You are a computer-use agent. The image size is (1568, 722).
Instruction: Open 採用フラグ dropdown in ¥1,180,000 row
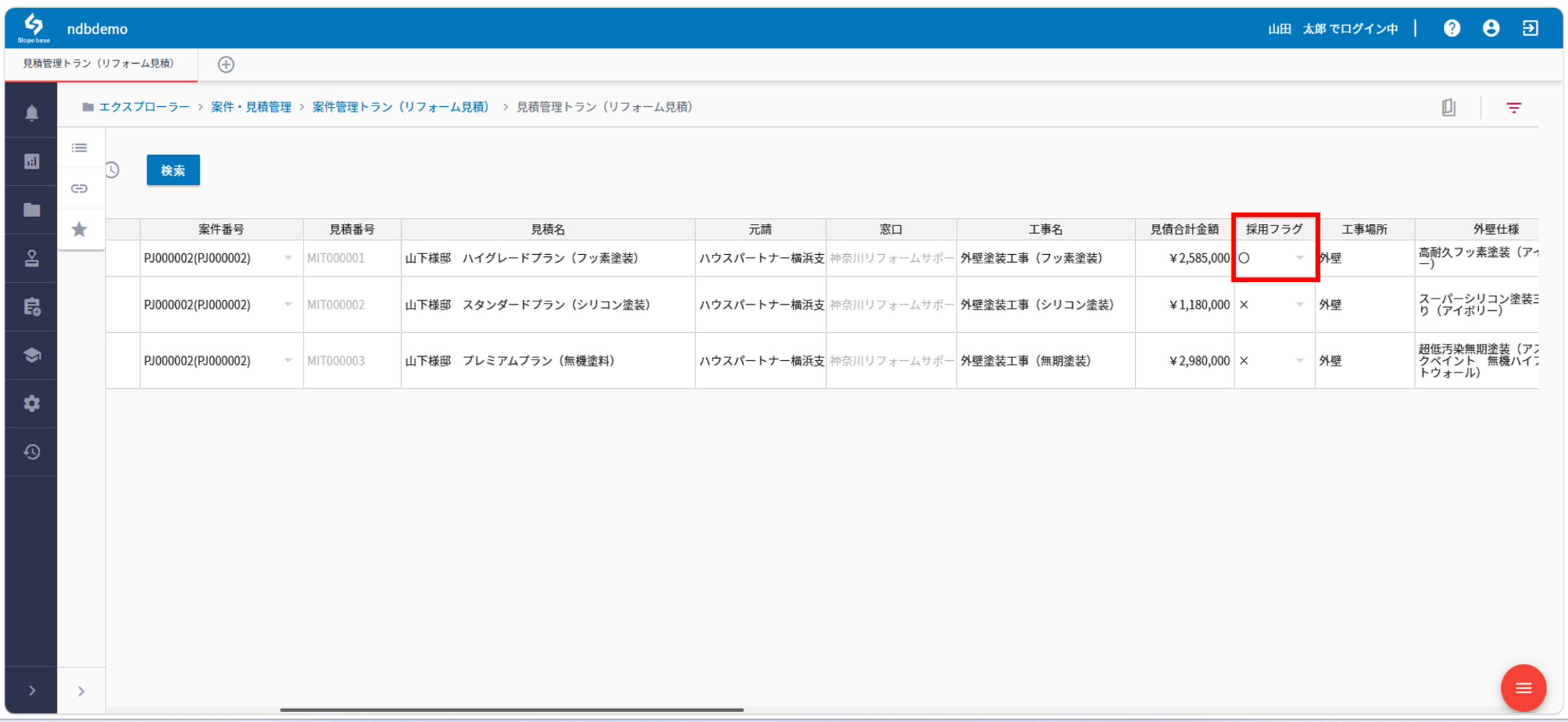point(1300,304)
